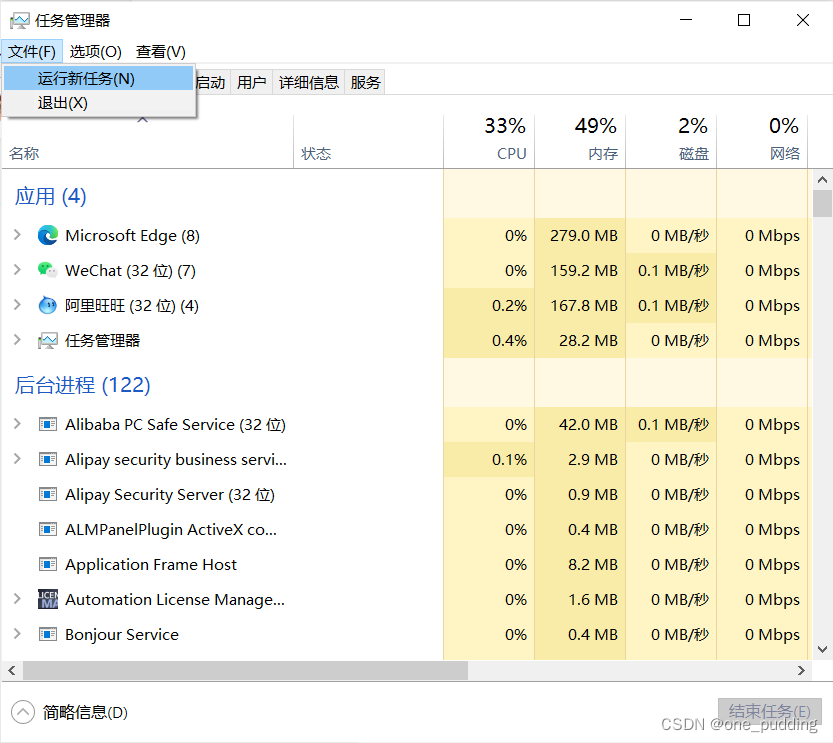Sort by the CPU column header
The image size is (833, 743).
pyautogui.click(x=489, y=140)
